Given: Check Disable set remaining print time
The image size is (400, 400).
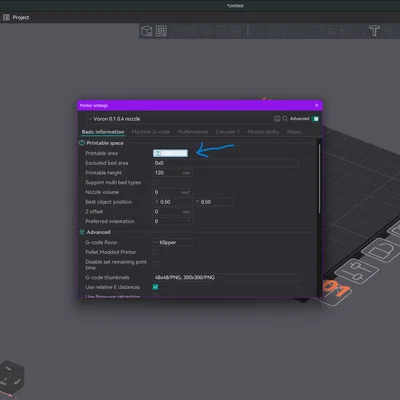Looking at the screenshot, I should tap(156, 265).
